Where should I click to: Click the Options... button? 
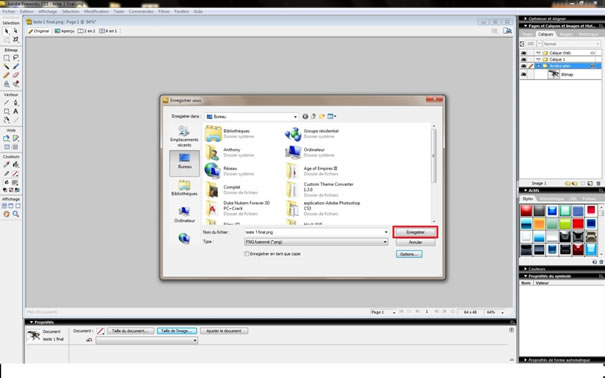pos(409,254)
